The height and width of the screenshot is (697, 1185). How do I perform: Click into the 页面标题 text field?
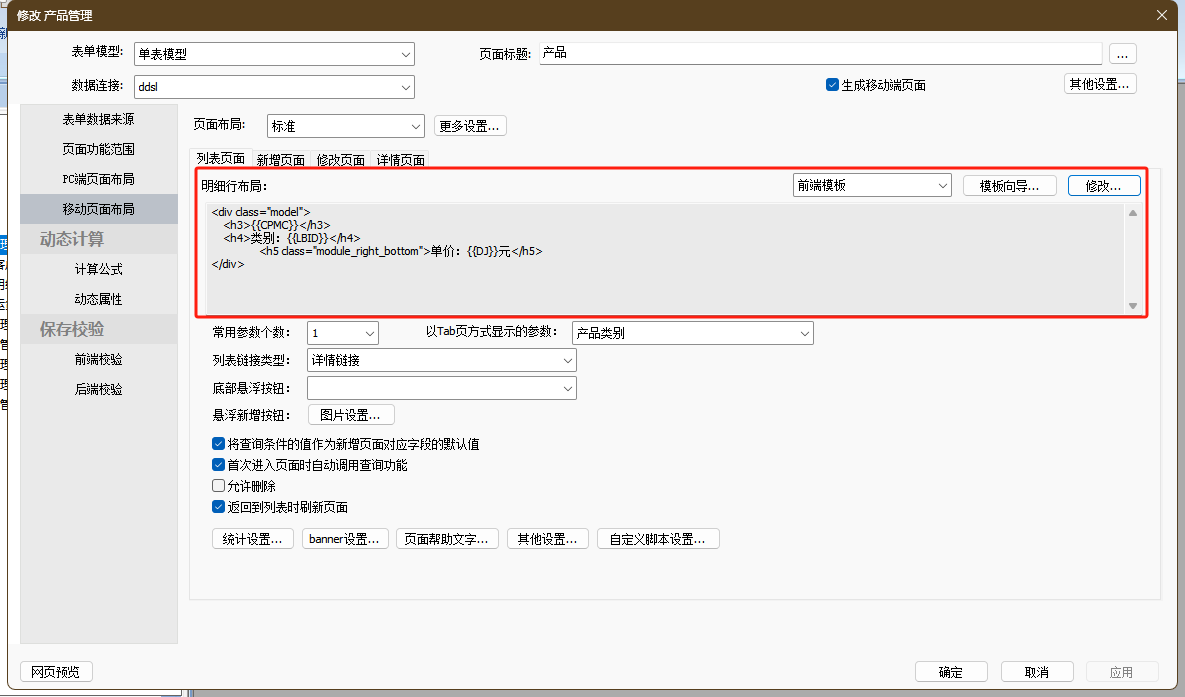click(819, 53)
